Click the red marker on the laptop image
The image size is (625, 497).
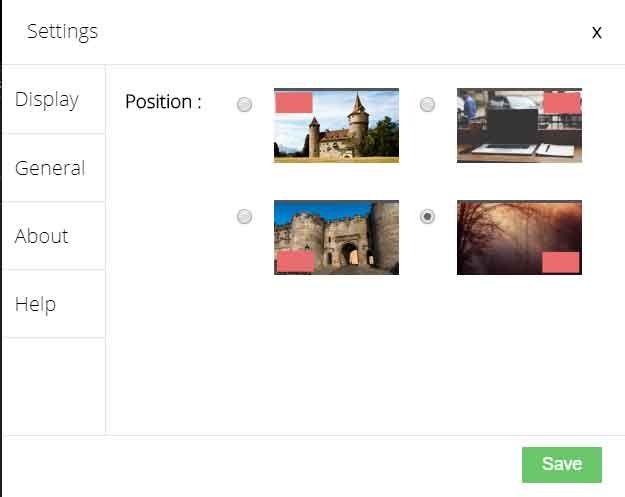(x=561, y=102)
